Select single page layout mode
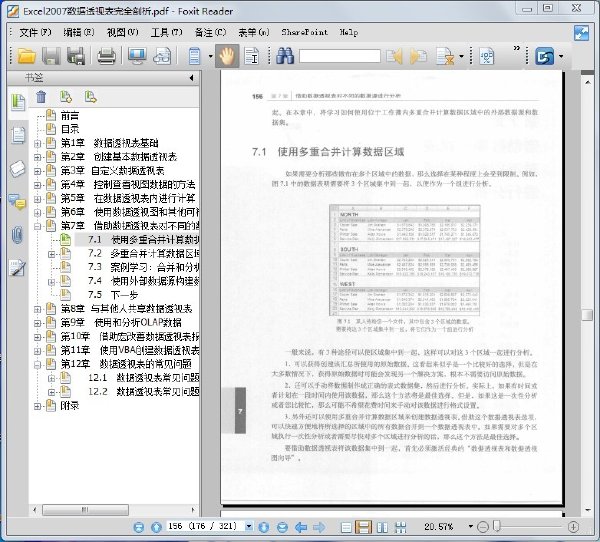The image size is (600, 542). tap(346, 527)
